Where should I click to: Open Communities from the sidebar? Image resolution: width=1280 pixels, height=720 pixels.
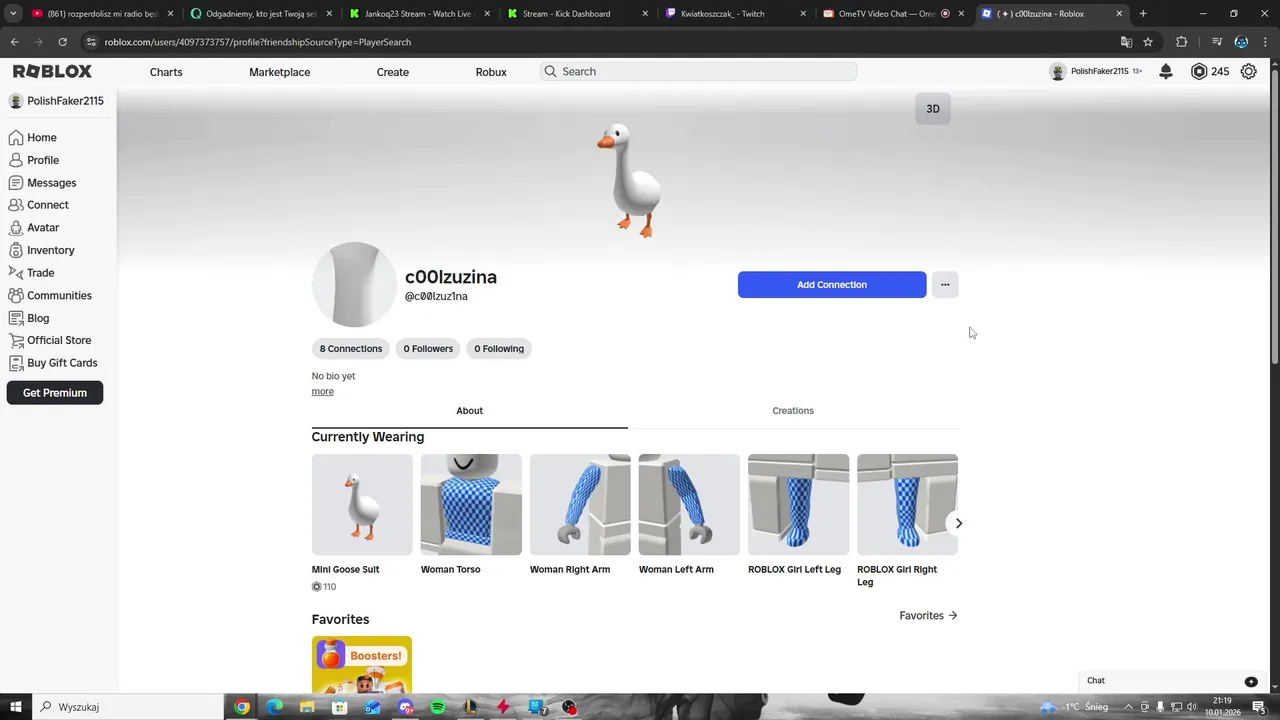tap(50, 296)
